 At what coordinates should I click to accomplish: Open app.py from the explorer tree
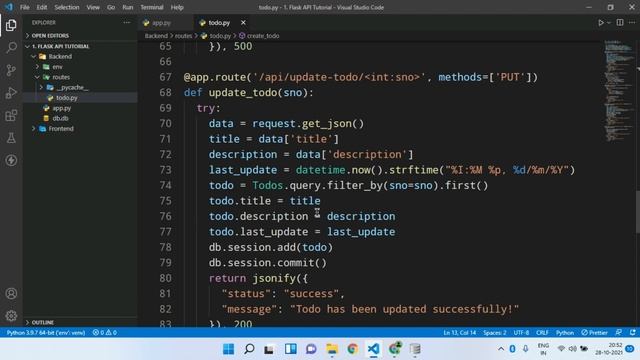point(80,108)
